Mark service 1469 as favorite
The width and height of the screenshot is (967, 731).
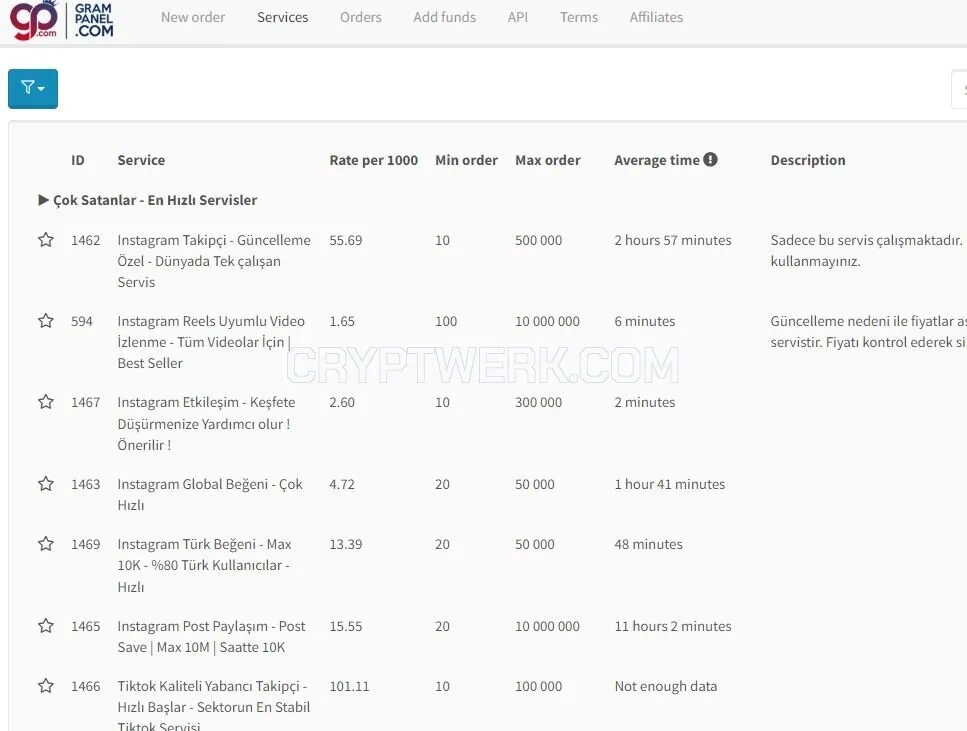pos(46,543)
